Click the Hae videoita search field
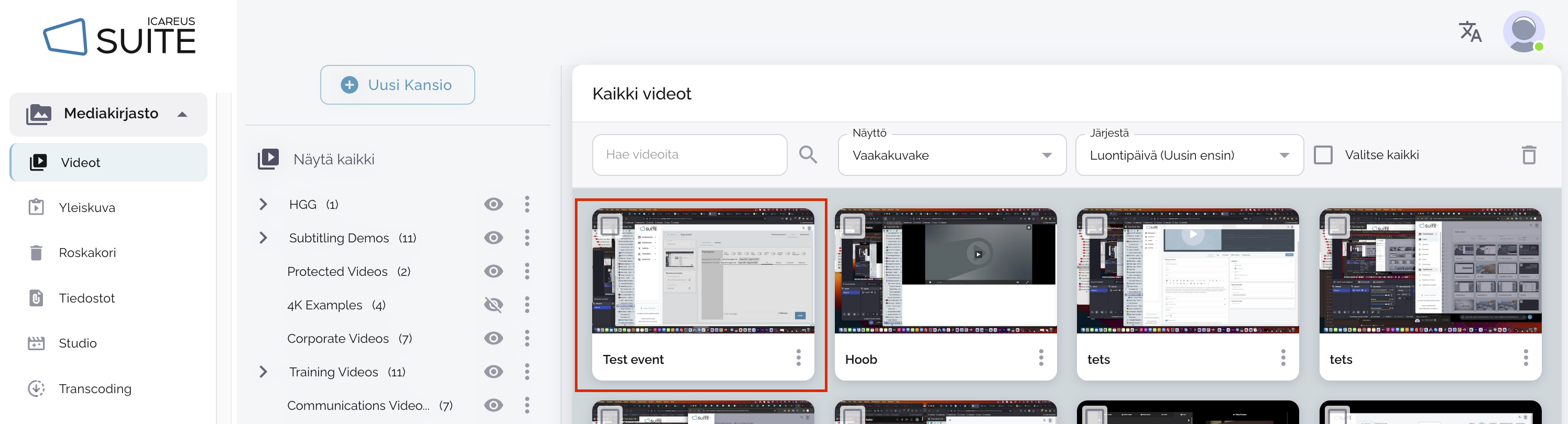Screen dimensions: 1568x424 [x=689, y=155]
